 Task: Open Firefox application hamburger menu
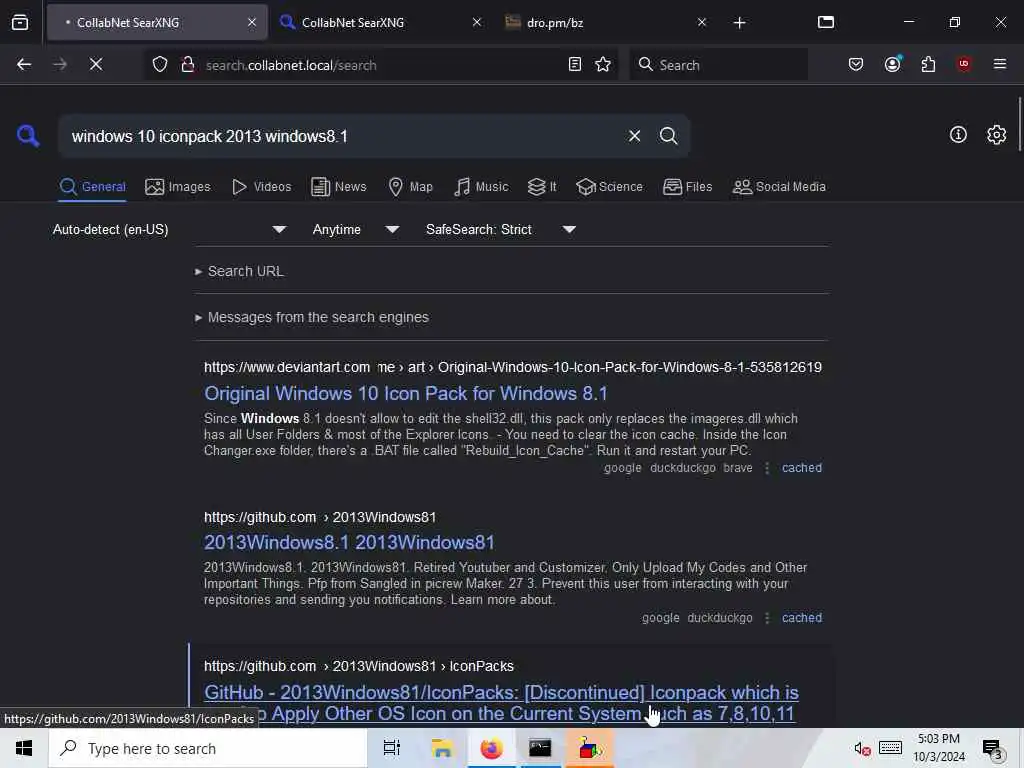999,64
